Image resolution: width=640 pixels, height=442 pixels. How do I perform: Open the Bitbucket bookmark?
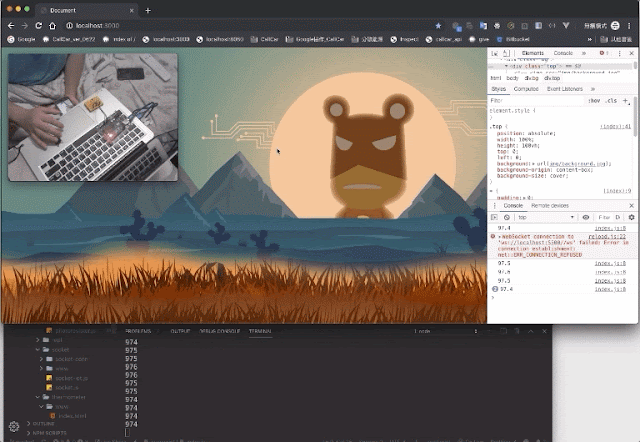[x=513, y=40]
